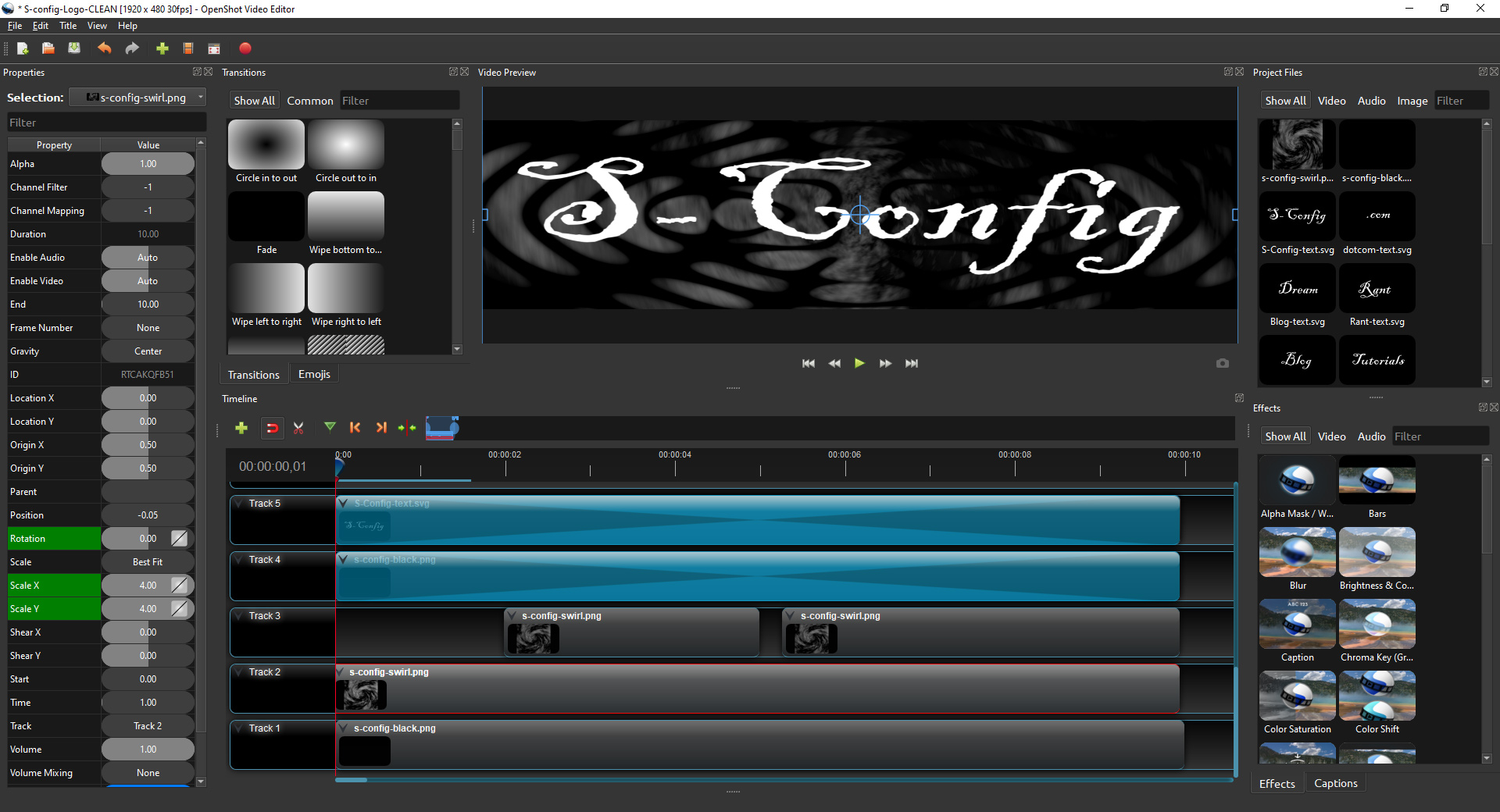The image size is (1500, 812).
Task: Select the Chroma Key effect thumbnail
Action: click(1377, 624)
